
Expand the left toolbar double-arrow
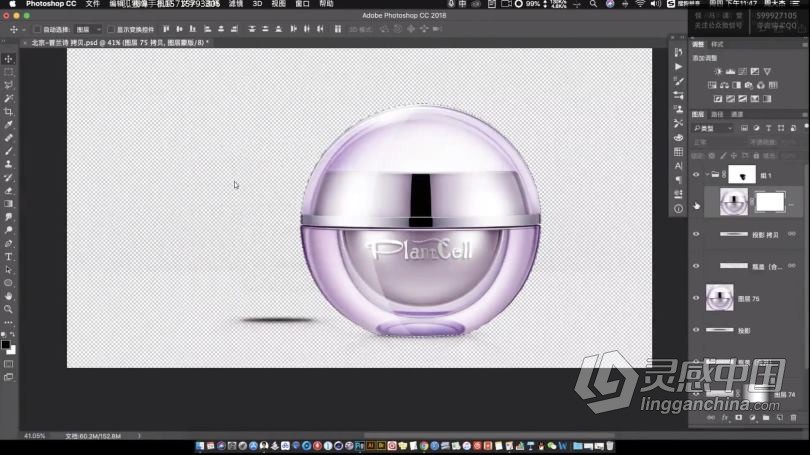click(x=5, y=42)
